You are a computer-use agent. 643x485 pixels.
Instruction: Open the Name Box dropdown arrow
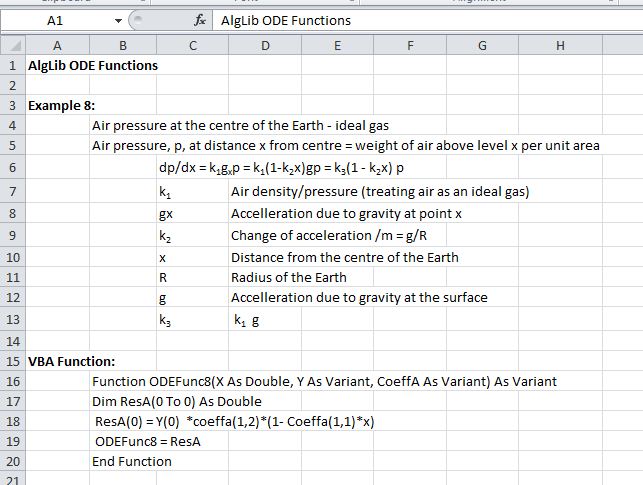pyautogui.click(x=119, y=21)
